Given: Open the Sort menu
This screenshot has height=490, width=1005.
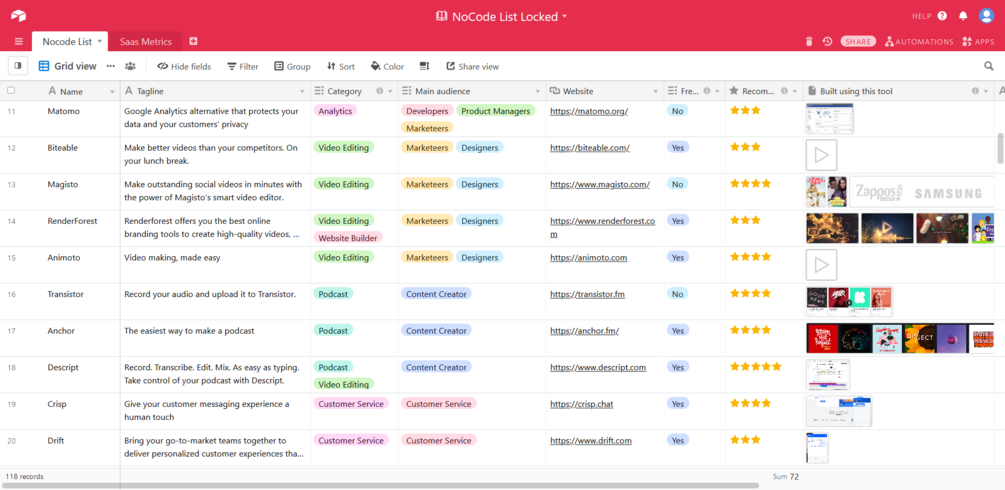Looking at the screenshot, I should 340,66.
